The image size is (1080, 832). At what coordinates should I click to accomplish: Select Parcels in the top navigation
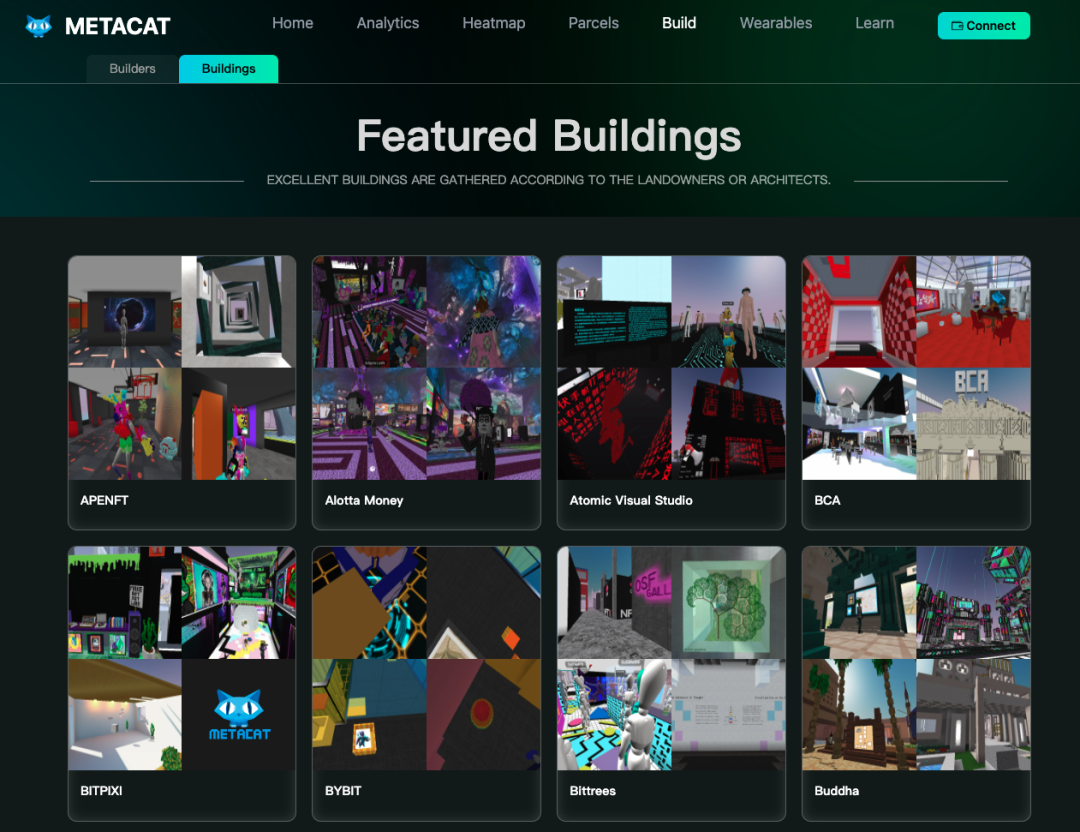click(x=594, y=23)
